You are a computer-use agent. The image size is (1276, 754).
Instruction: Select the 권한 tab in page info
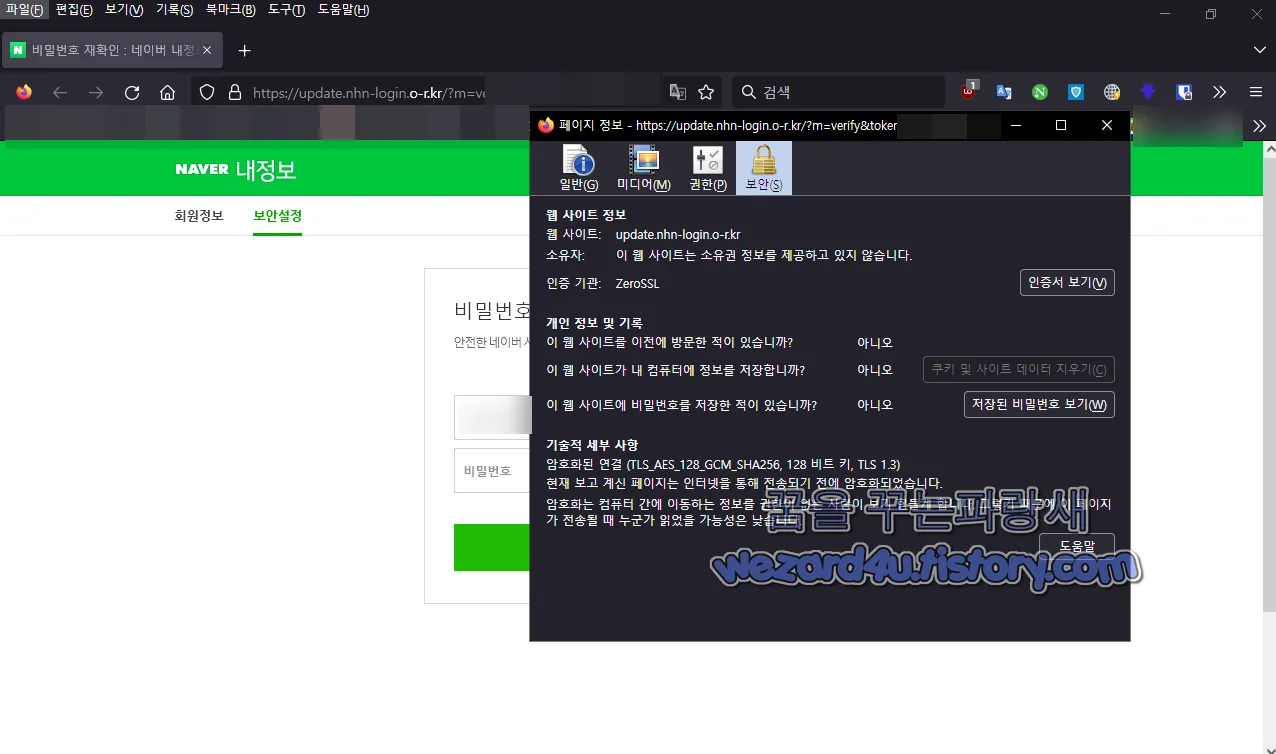click(x=707, y=168)
